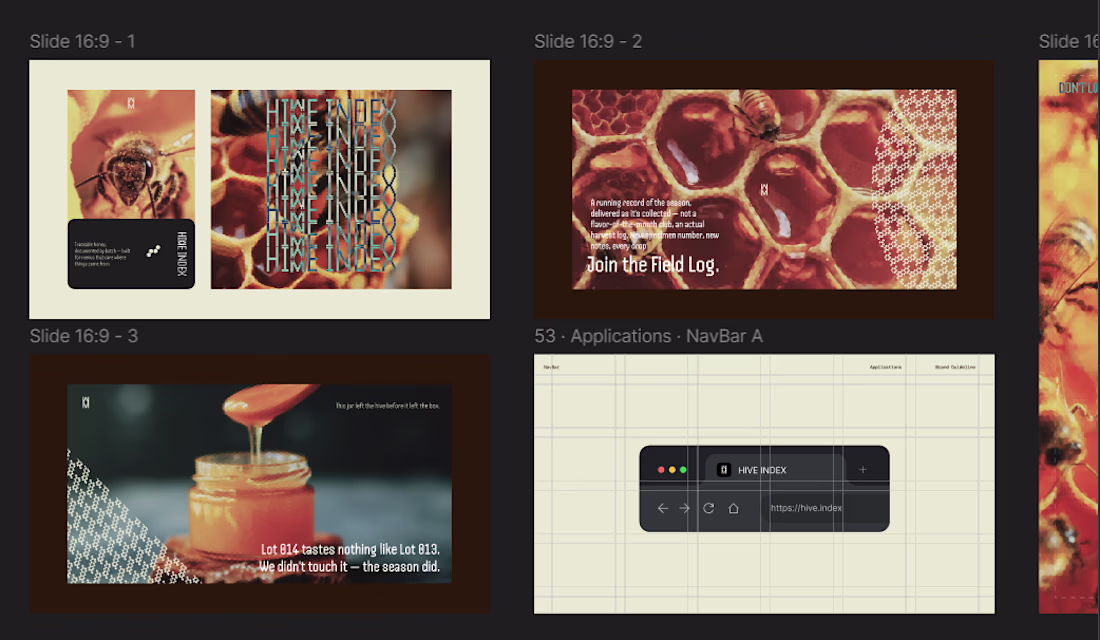
Task: Select the logo mark on the bee photo
Action: pyautogui.click(x=130, y=103)
